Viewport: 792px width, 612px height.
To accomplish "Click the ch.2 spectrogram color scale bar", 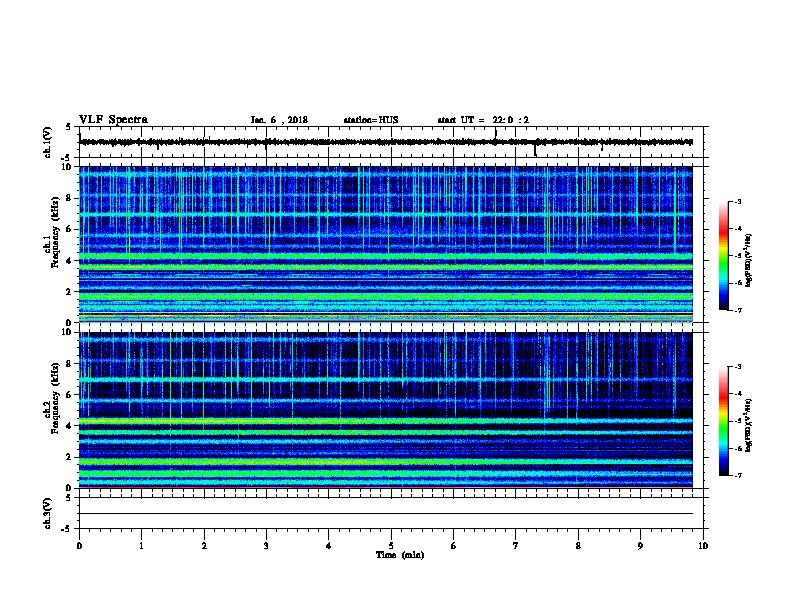I will [723, 421].
